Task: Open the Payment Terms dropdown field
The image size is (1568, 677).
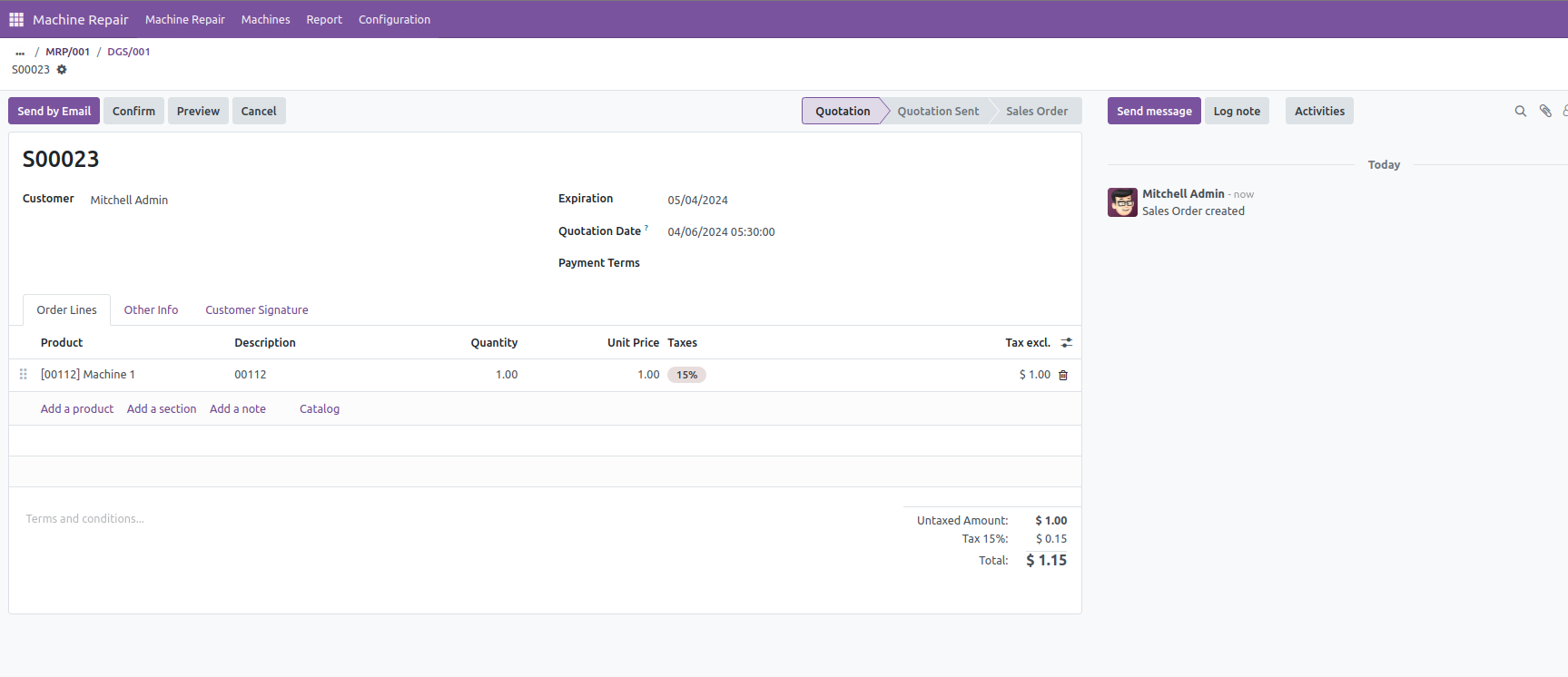Action: pyautogui.click(x=867, y=263)
